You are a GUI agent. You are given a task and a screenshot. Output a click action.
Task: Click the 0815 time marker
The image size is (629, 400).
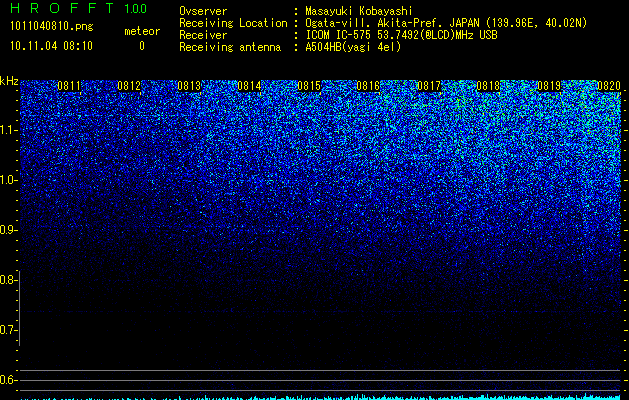tap(309, 86)
